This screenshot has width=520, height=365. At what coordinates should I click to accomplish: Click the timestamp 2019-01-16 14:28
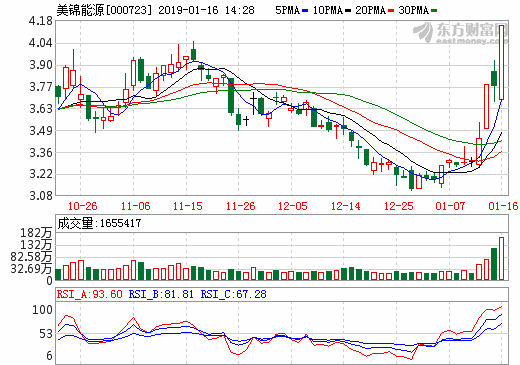click(x=206, y=10)
